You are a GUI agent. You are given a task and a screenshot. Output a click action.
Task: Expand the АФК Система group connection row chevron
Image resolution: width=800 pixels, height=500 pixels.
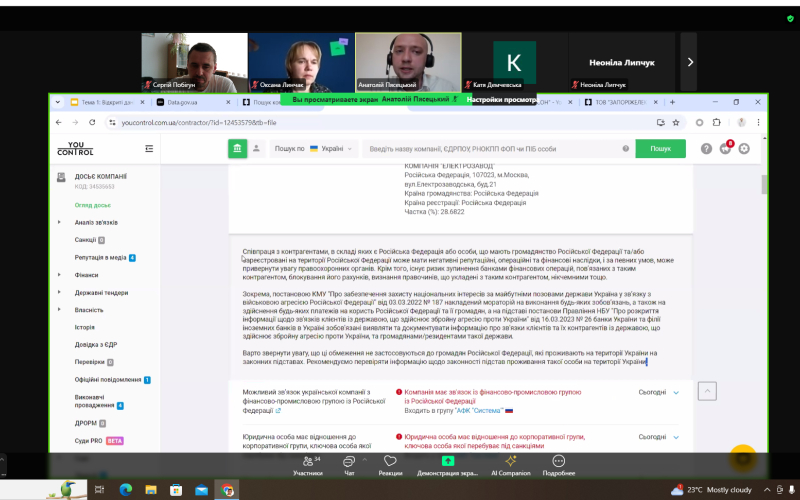676,393
